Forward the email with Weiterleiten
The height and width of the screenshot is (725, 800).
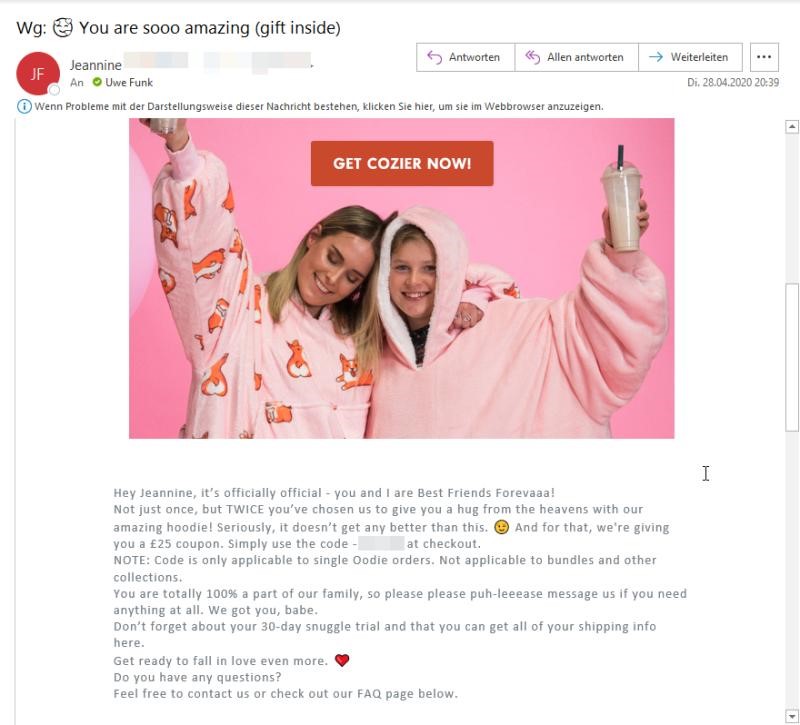690,57
